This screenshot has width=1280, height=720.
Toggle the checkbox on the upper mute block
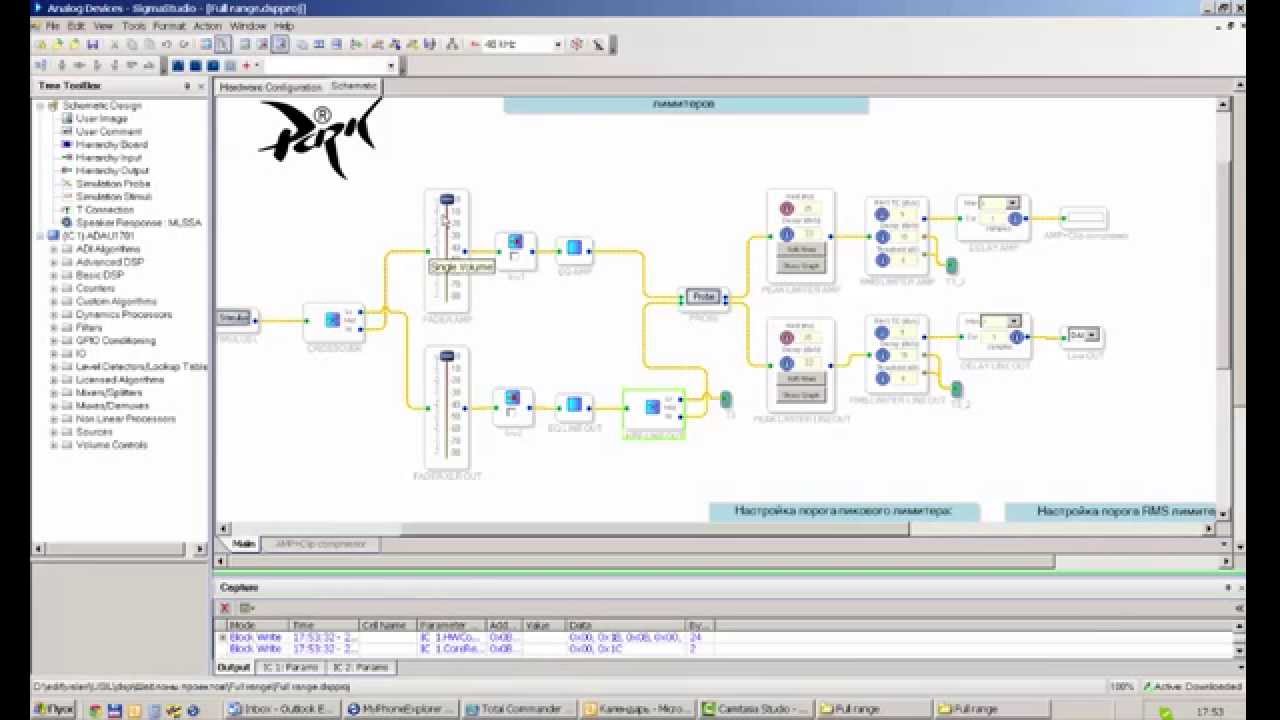point(514,256)
